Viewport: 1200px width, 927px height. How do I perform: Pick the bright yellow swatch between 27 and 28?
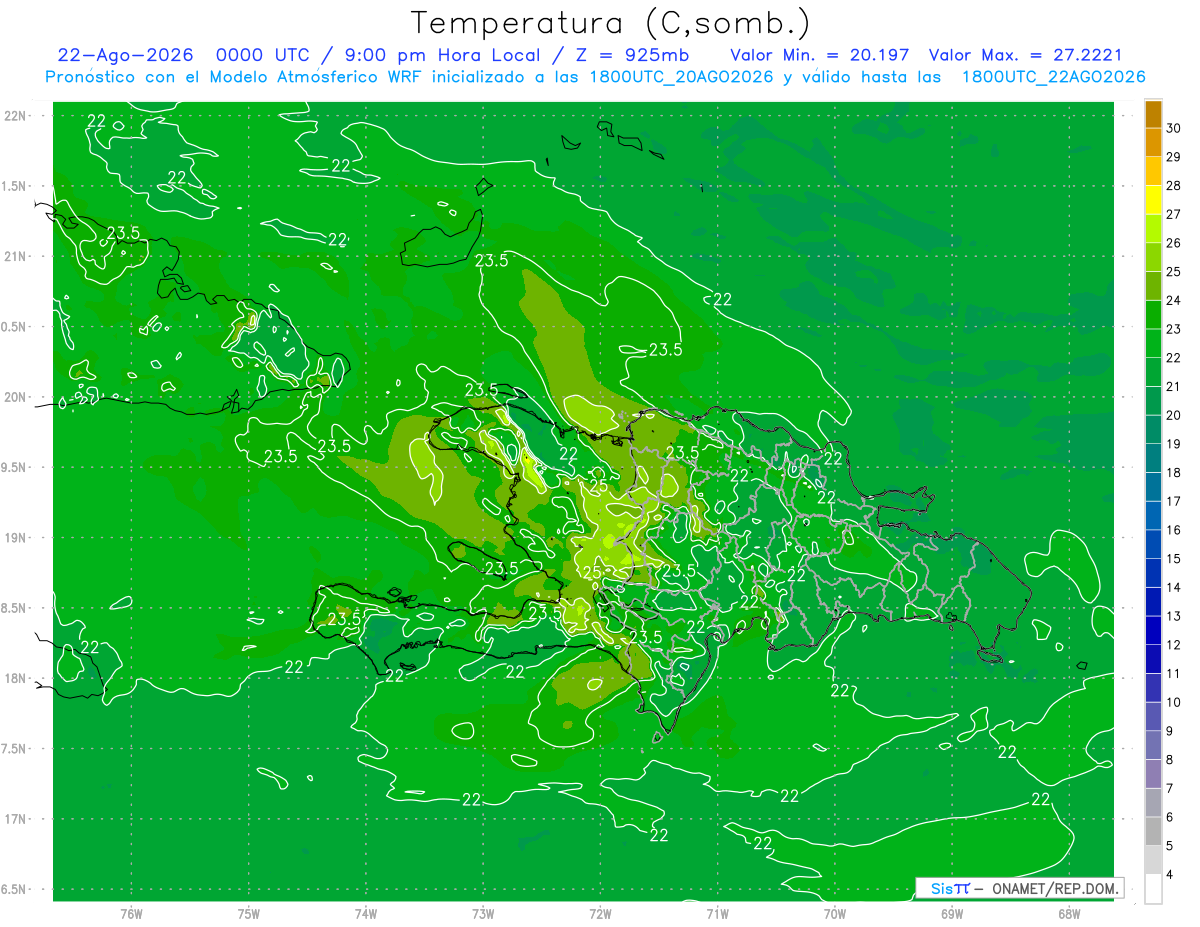pyautogui.click(x=1153, y=200)
